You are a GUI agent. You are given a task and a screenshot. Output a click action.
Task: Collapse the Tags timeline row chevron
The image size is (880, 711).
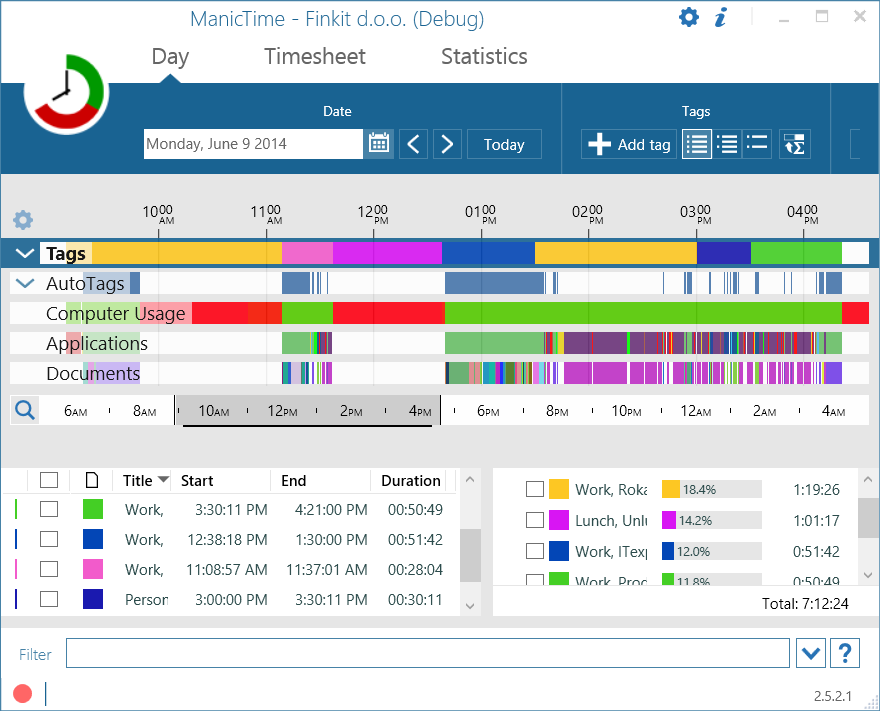pos(24,253)
